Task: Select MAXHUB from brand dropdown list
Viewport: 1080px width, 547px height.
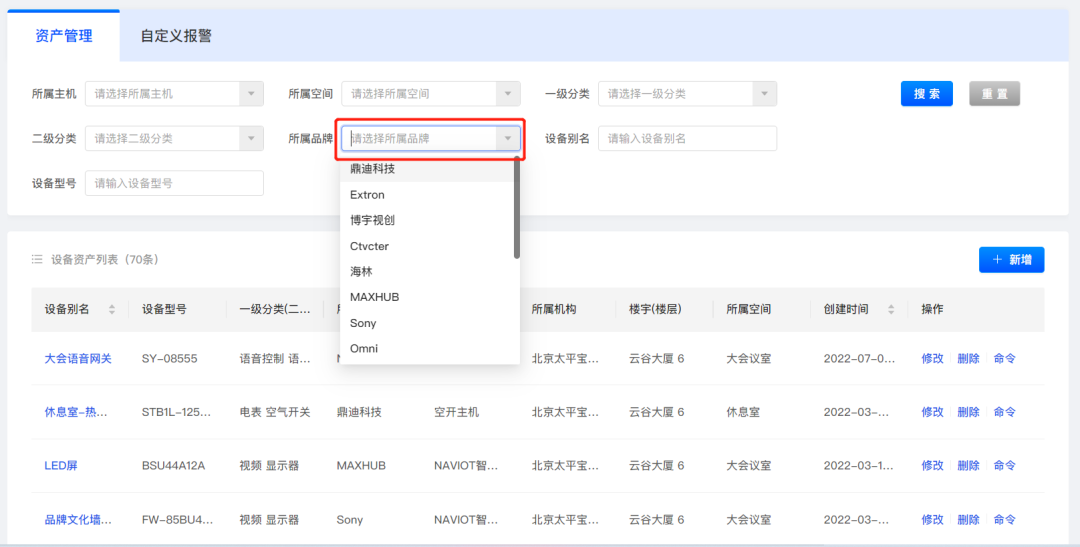Action: (429, 297)
